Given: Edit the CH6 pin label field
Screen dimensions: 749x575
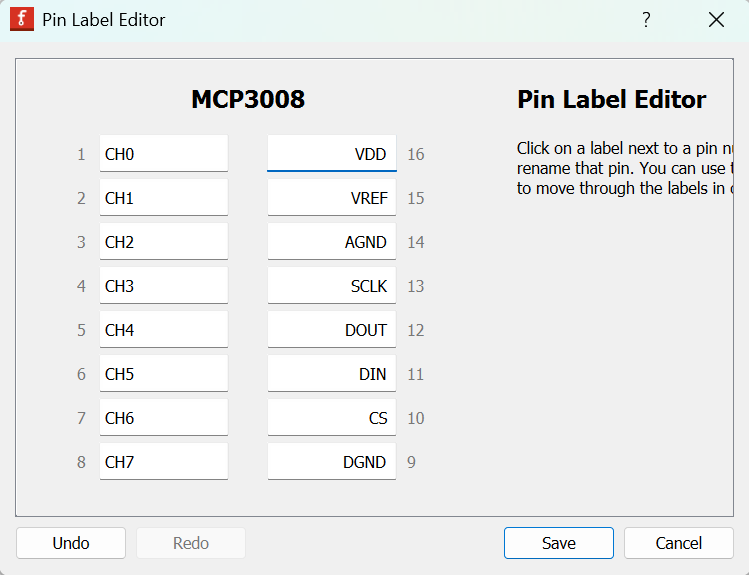Looking at the screenshot, I should 164,417.
